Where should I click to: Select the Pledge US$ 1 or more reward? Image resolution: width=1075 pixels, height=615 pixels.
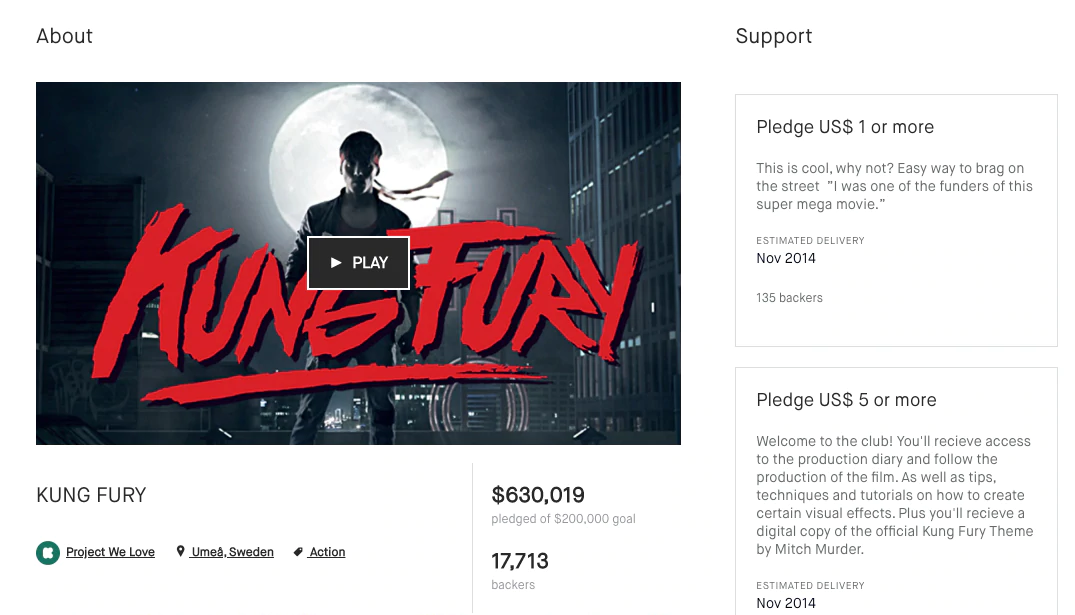click(x=845, y=127)
